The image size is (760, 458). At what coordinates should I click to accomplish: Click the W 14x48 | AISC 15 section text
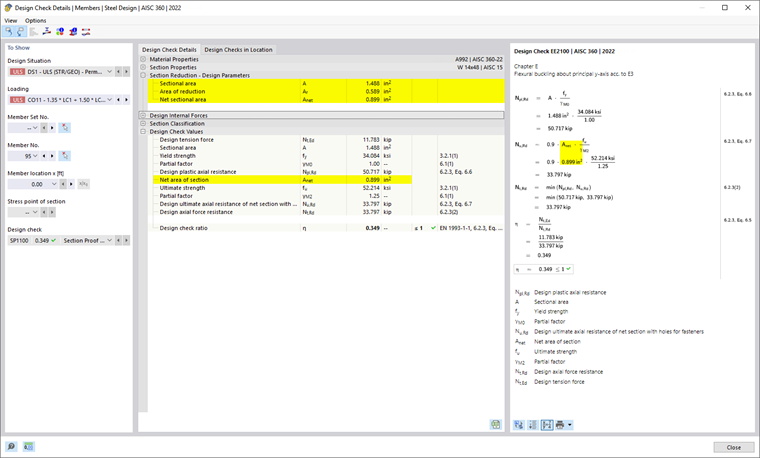pos(479,67)
